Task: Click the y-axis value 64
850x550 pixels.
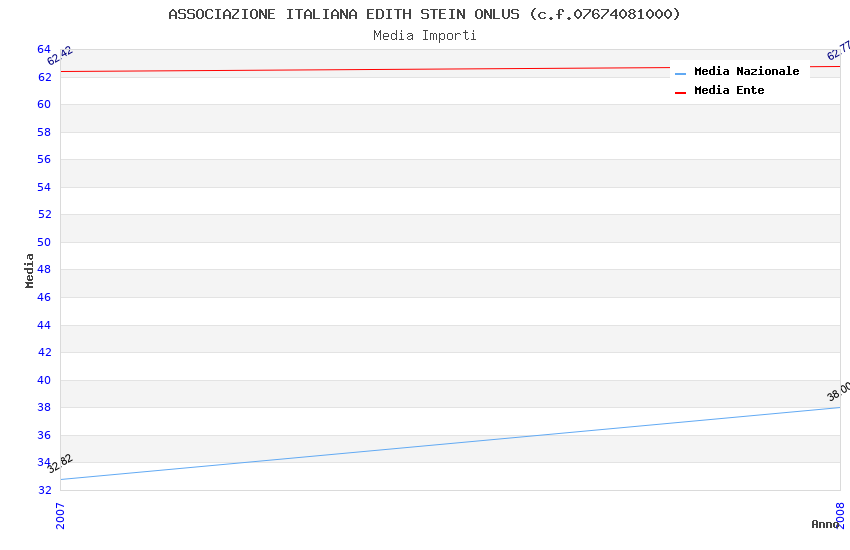Action: (x=44, y=49)
